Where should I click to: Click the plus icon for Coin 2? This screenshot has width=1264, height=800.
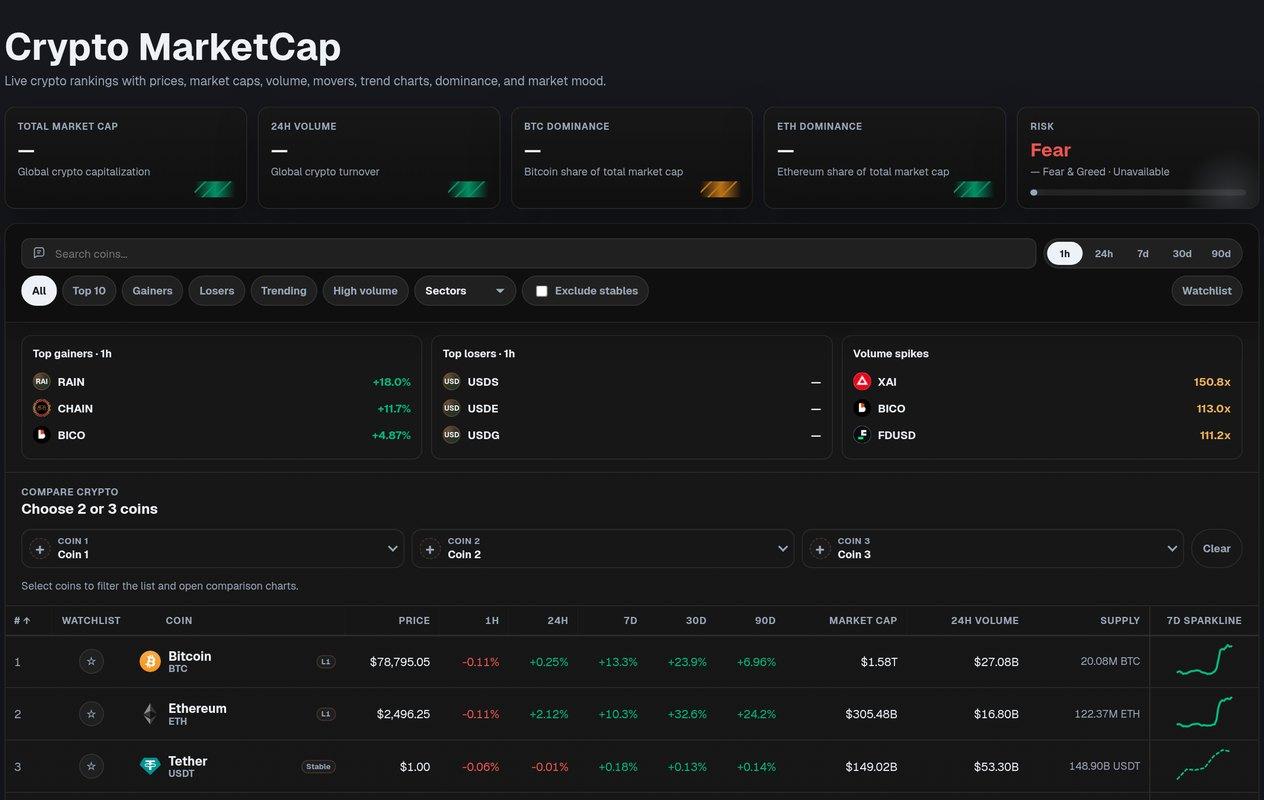[430, 549]
